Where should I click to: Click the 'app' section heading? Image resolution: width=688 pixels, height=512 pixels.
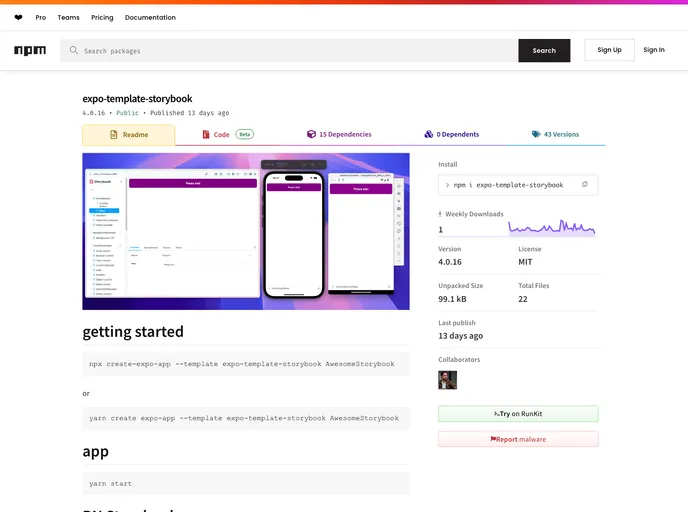[x=96, y=452]
